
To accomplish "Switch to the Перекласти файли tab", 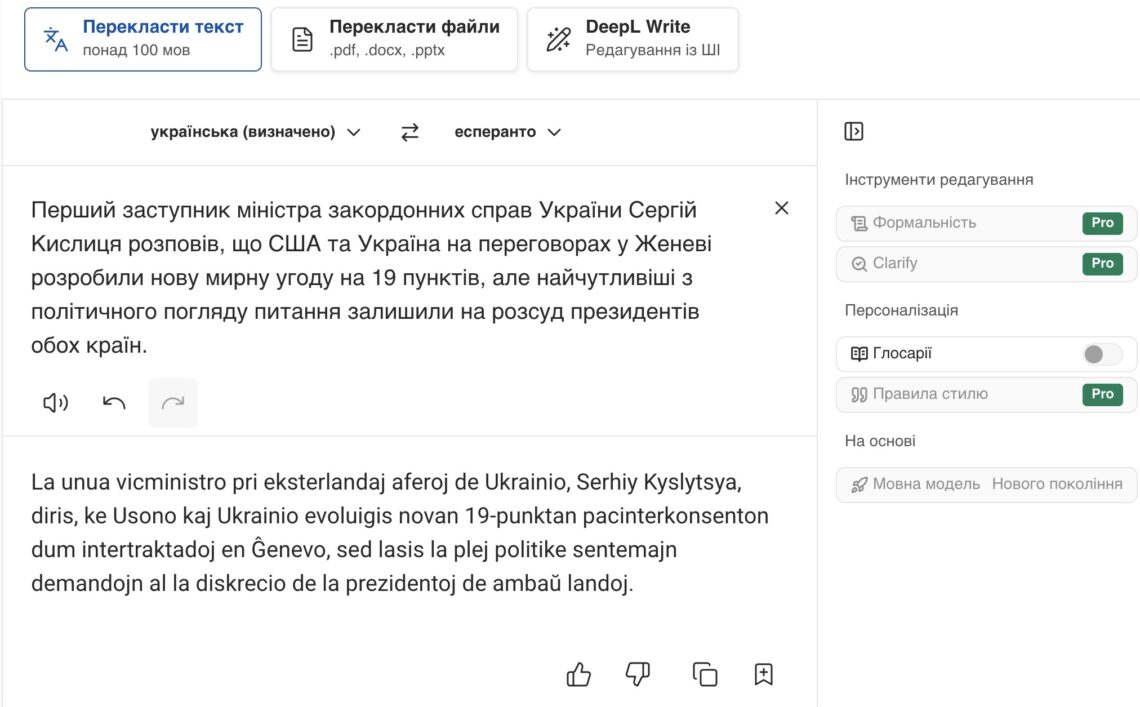I will pos(394,39).
